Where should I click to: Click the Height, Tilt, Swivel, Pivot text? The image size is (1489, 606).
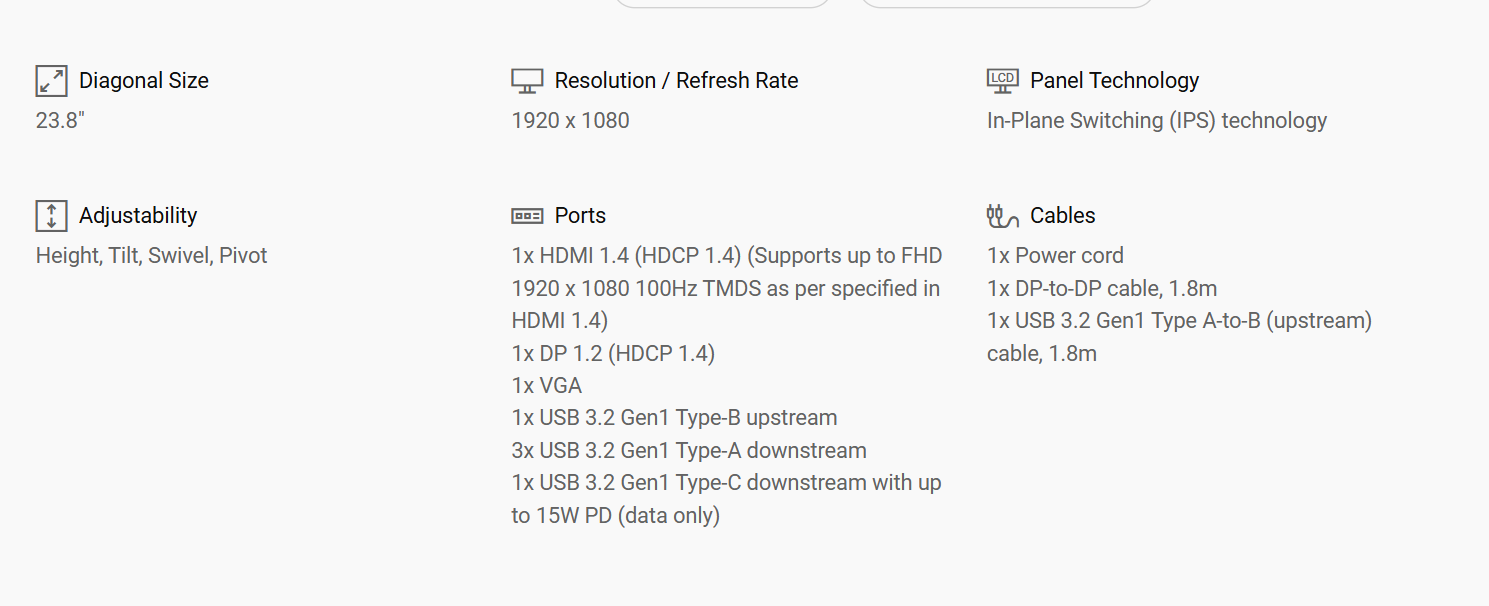[152, 256]
